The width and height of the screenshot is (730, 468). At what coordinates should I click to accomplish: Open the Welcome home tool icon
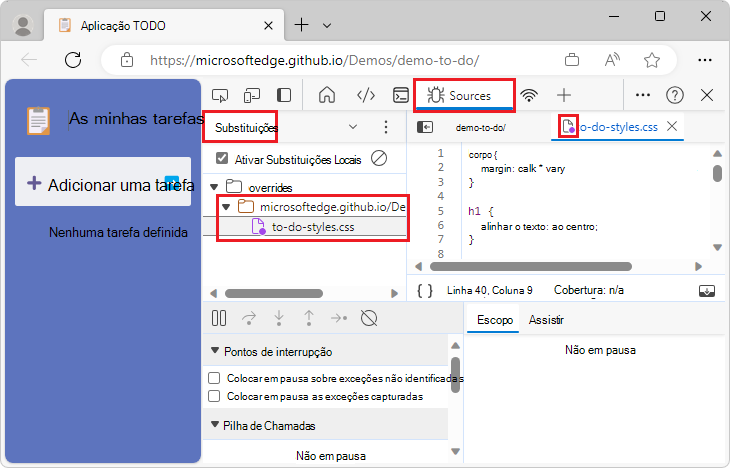(x=327, y=95)
